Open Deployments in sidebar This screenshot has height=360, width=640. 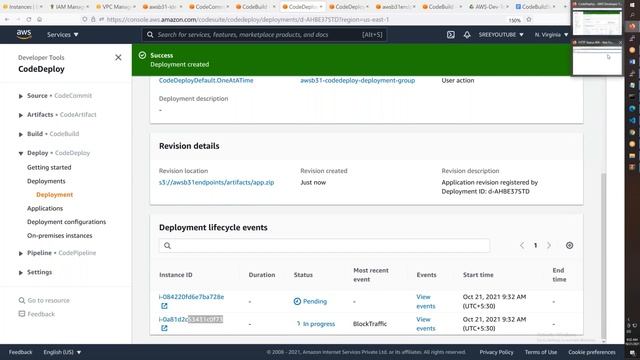46,181
